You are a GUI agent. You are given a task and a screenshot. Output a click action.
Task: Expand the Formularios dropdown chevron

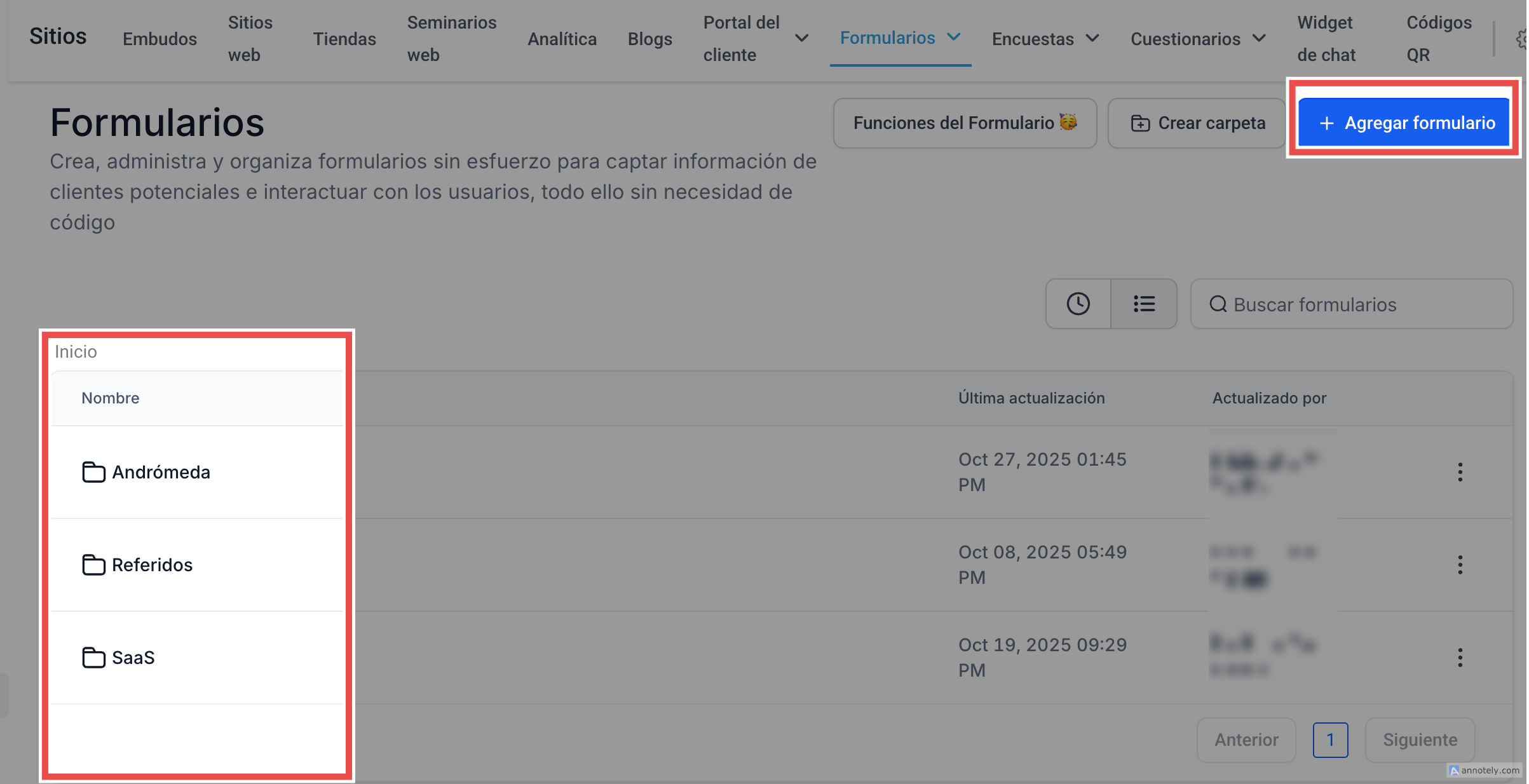point(954,37)
